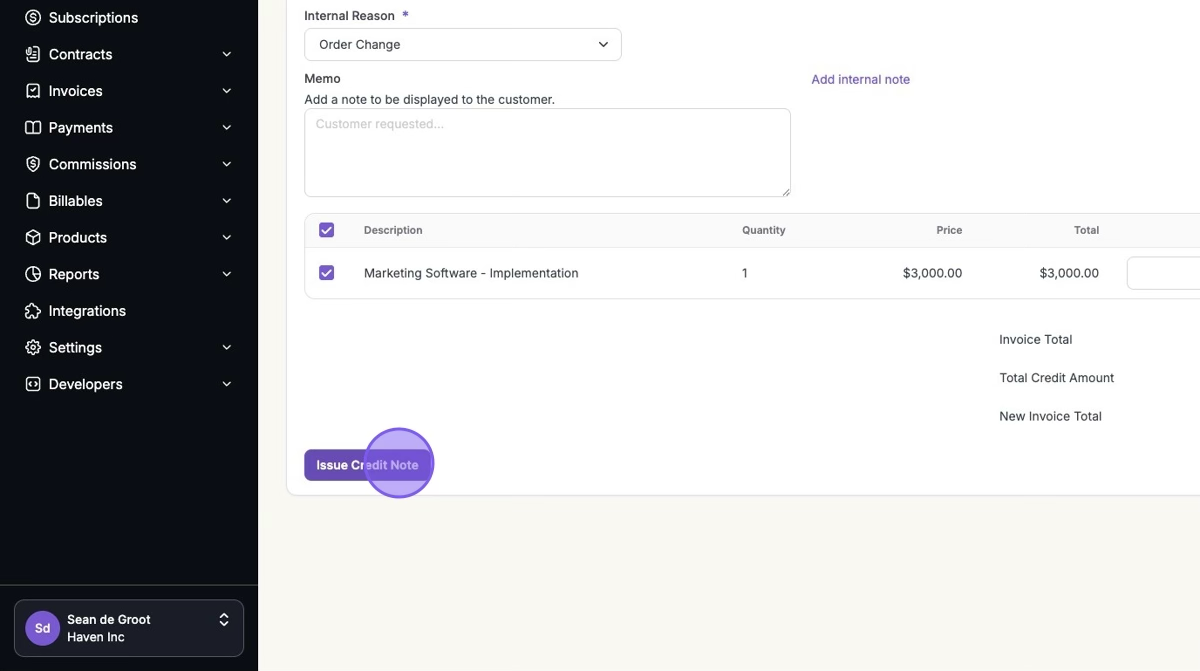1200x671 pixels.
Task: Click the Products box icon
Action: click(33, 238)
